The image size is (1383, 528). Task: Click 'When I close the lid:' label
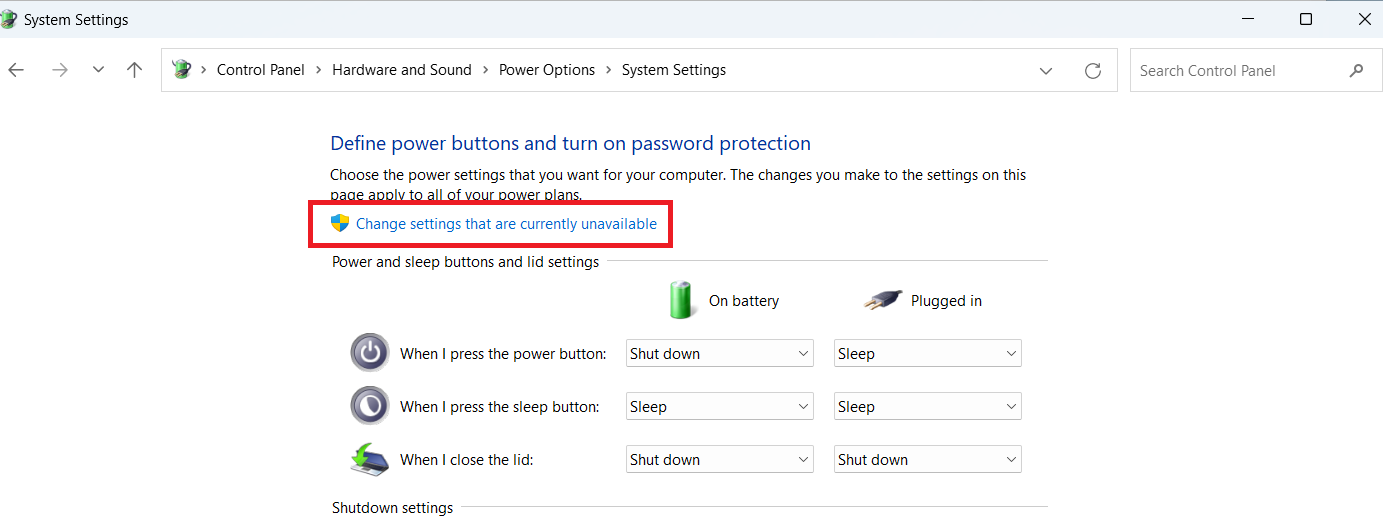pos(469,460)
